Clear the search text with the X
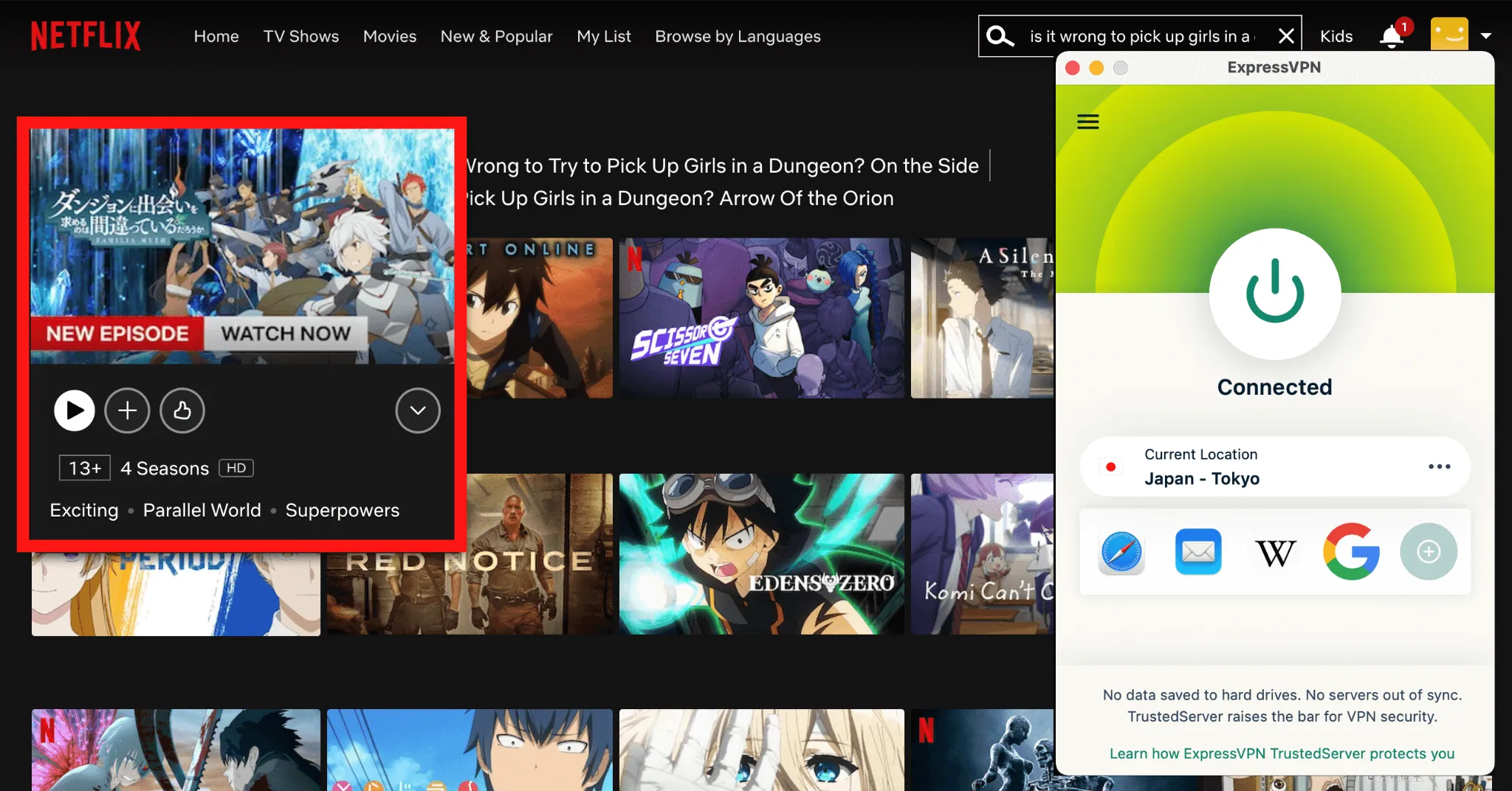Screen dimensions: 1512x791 click(x=1286, y=36)
